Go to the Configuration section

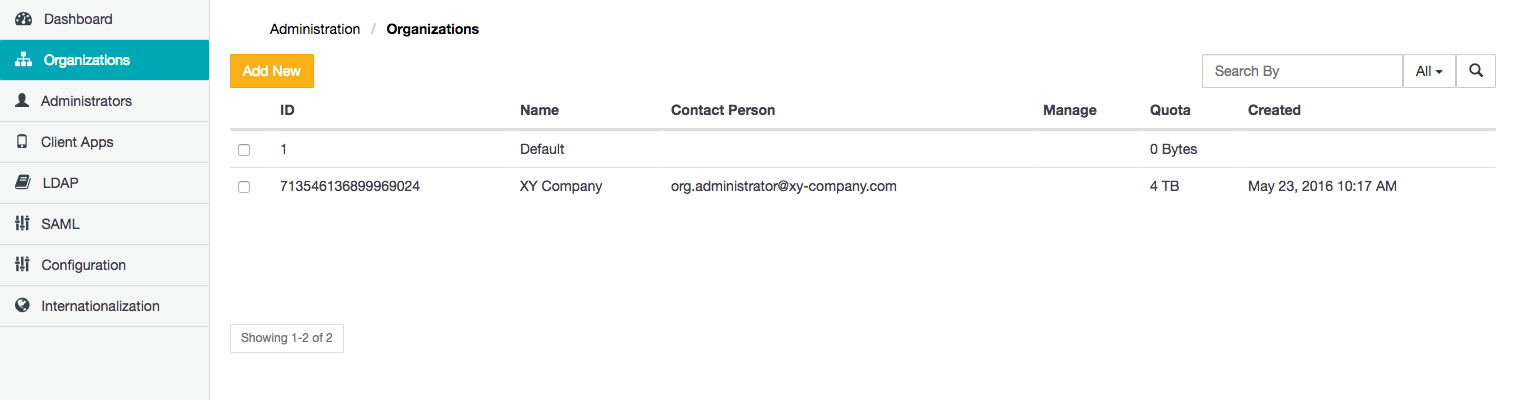(83, 265)
